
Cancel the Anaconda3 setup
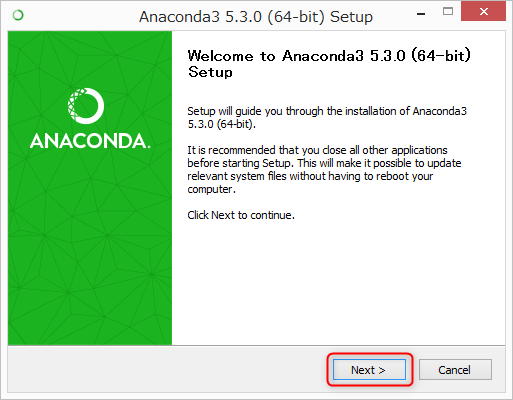[455, 370]
